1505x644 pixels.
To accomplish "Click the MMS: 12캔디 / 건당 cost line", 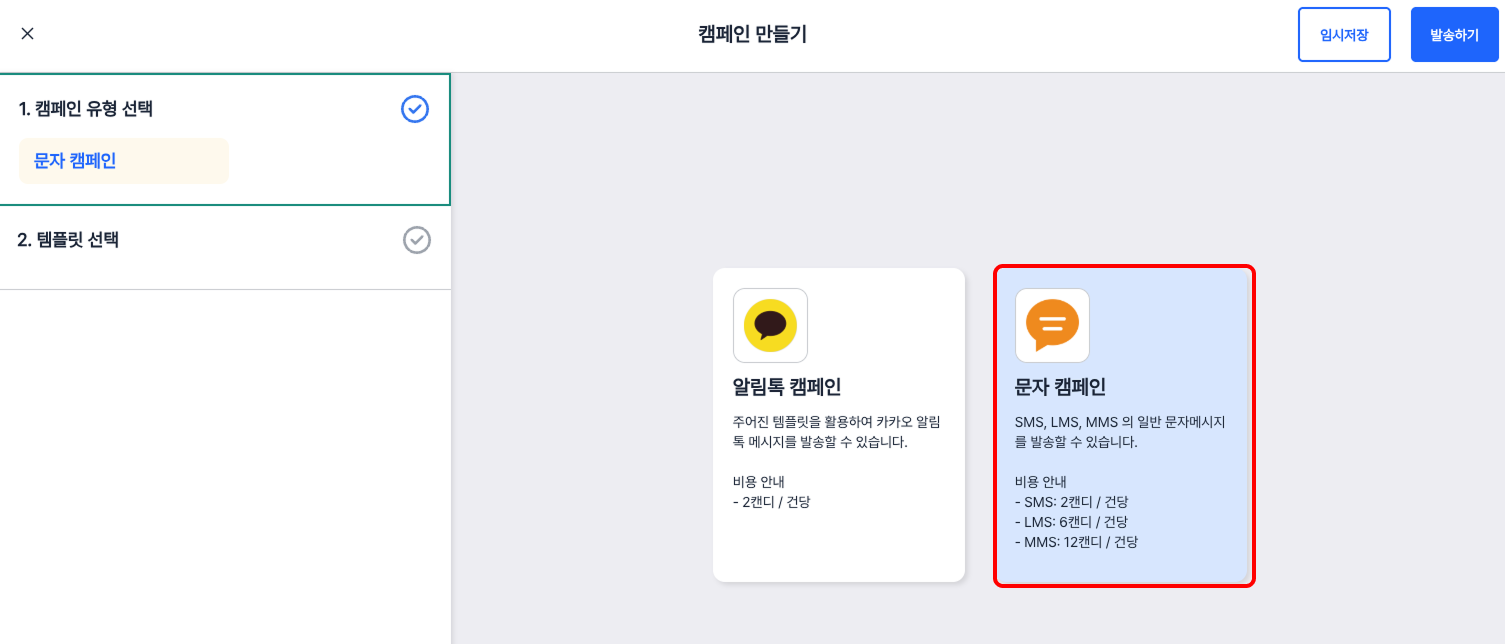I will point(1076,542).
